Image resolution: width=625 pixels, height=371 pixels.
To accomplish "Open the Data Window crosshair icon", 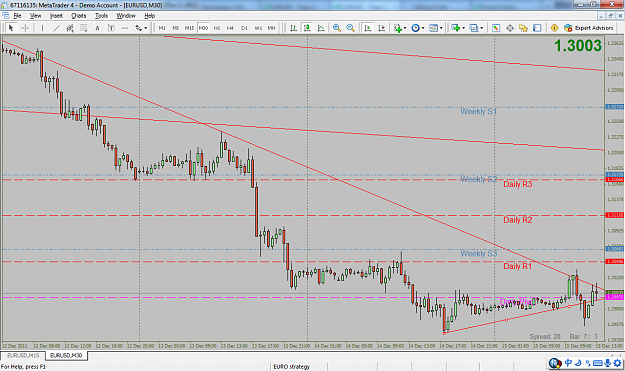I will coord(510,28).
